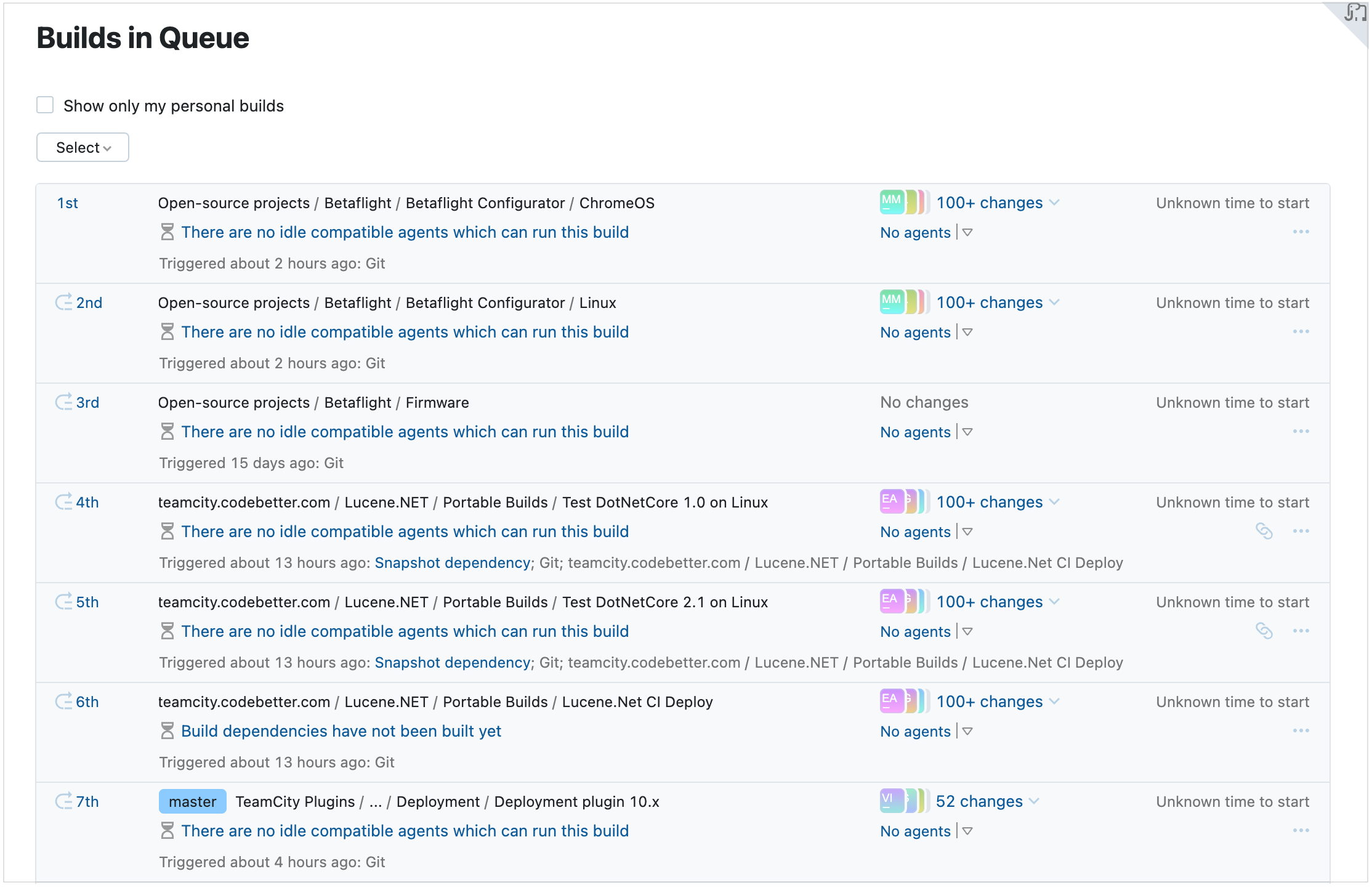Click move-to-top icon beside 7th build

(63, 801)
